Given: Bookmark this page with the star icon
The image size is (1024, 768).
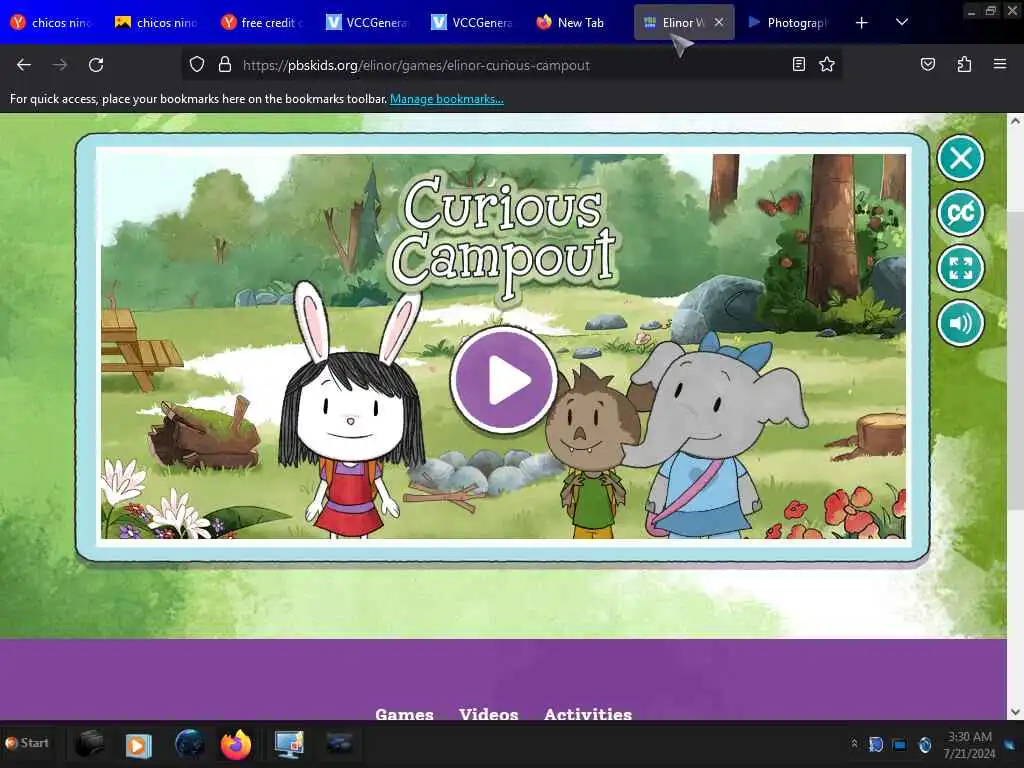Looking at the screenshot, I should [827, 64].
